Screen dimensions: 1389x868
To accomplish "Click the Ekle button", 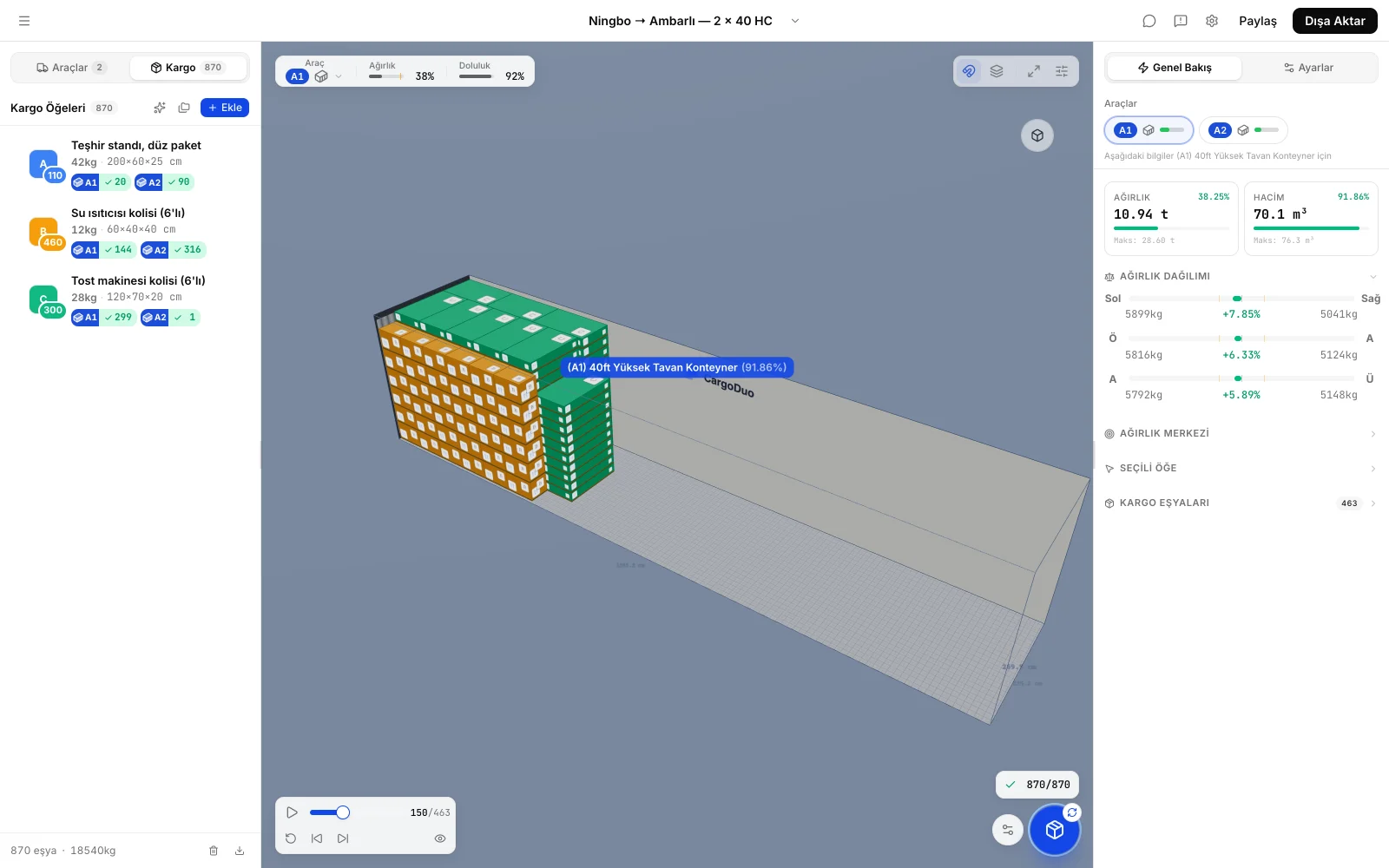I will [225, 108].
